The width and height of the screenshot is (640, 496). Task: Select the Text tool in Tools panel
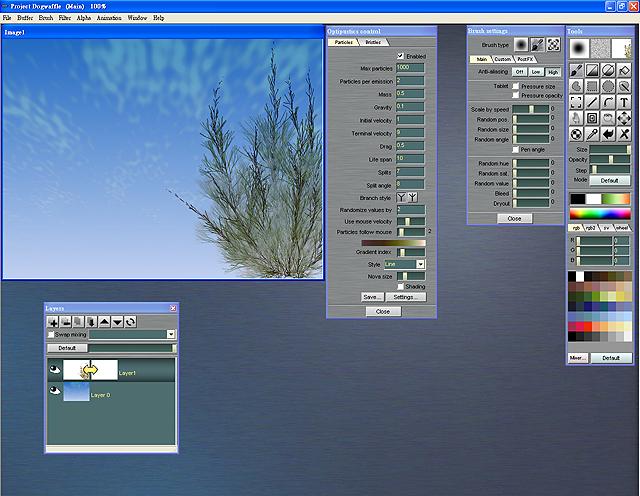coord(623,102)
